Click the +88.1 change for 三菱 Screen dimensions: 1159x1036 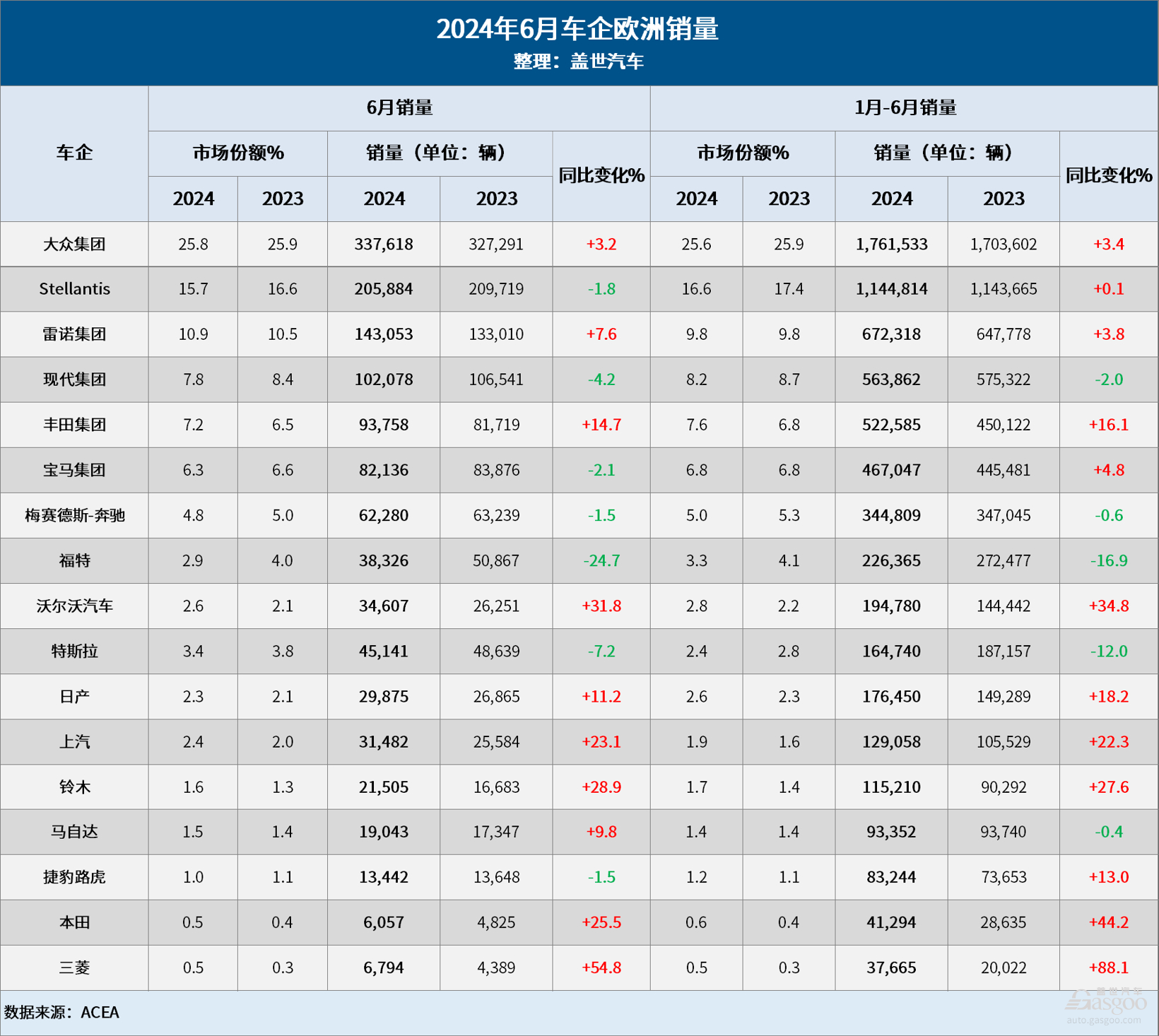(x=1109, y=967)
